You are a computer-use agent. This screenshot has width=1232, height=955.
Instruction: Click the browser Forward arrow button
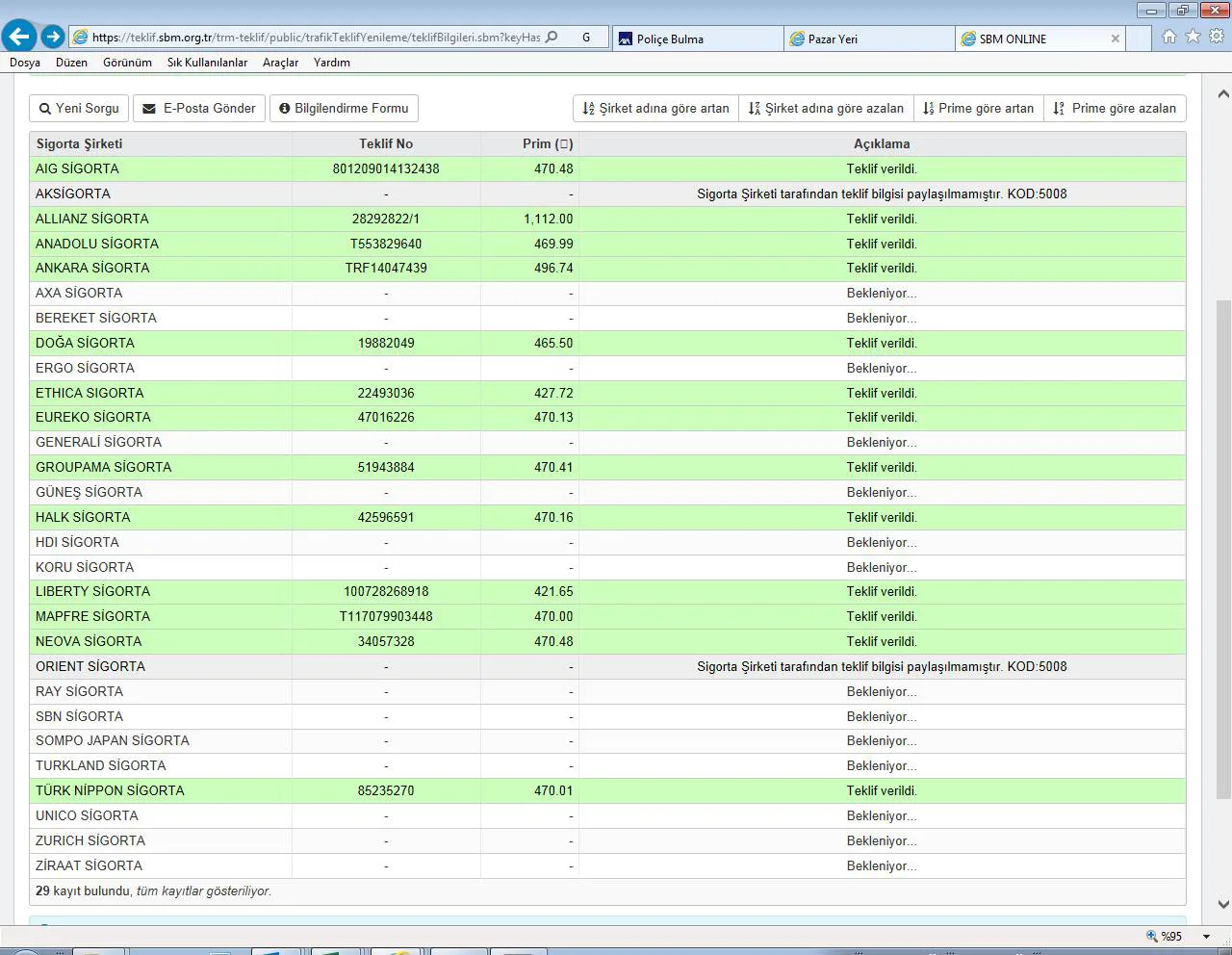tap(53, 37)
